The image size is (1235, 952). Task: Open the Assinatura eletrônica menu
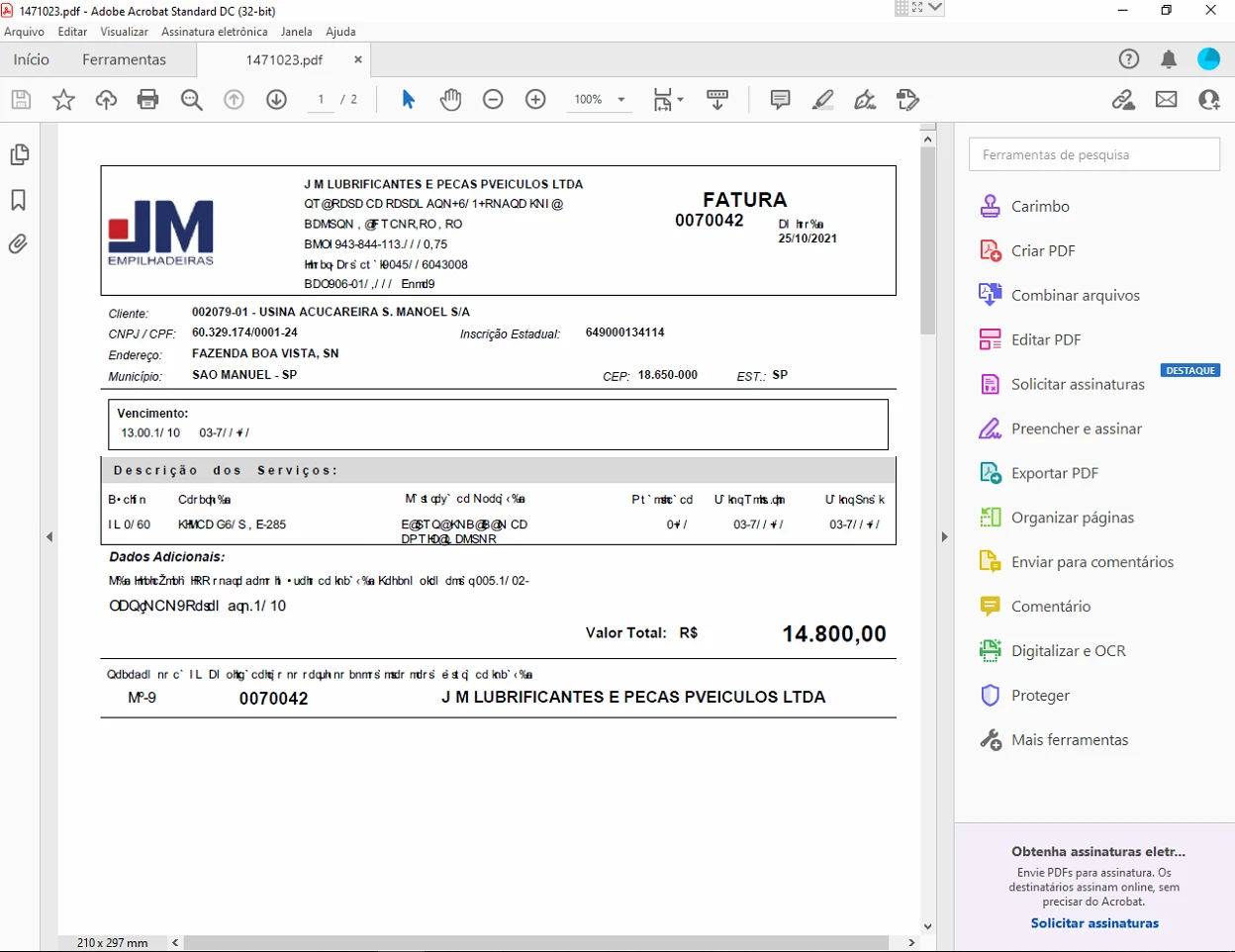click(x=215, y=32)
